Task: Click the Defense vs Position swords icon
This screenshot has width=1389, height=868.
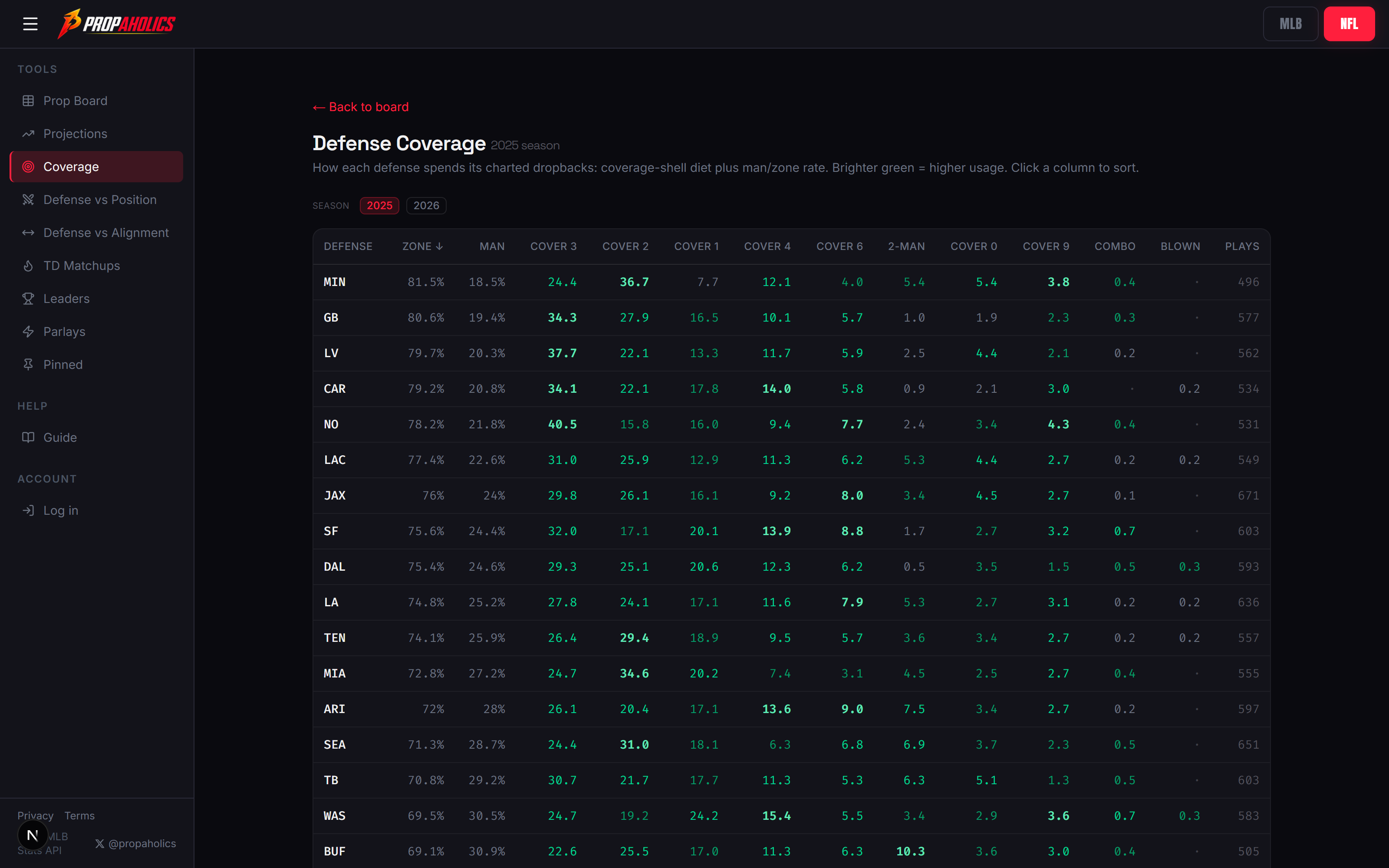Action: pos(28,200)
